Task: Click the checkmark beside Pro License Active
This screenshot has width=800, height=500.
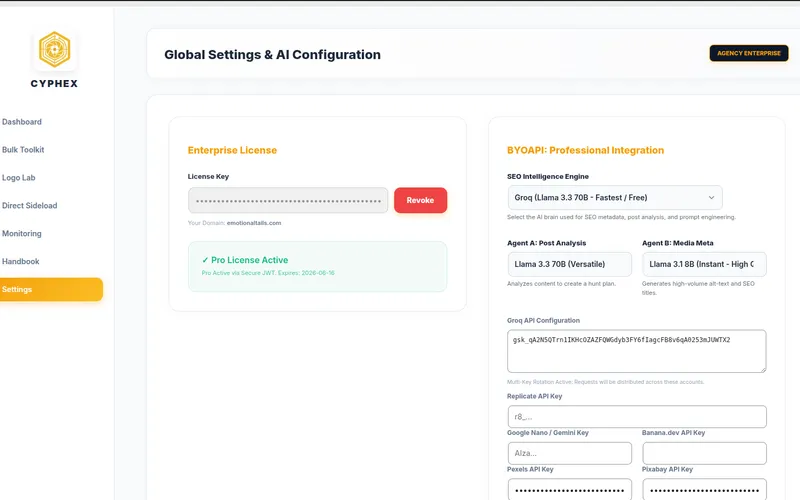Action: click(x=205, y=260)
